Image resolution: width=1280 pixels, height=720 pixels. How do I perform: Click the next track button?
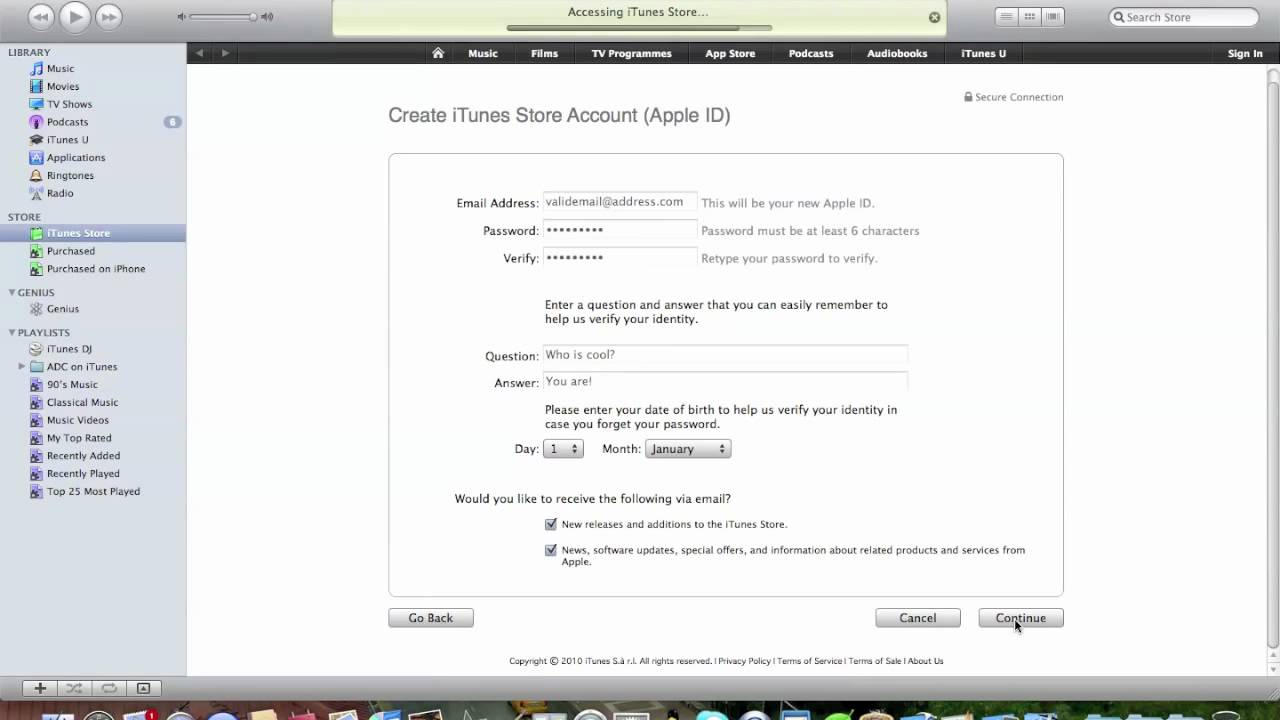tap(108, 17)
